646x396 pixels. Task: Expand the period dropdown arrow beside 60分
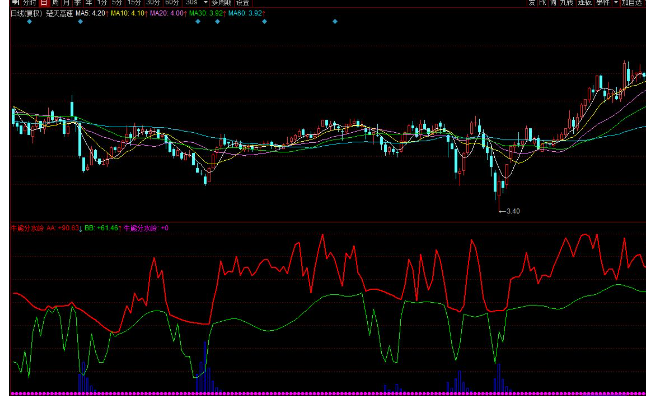[x=206, y=2]
